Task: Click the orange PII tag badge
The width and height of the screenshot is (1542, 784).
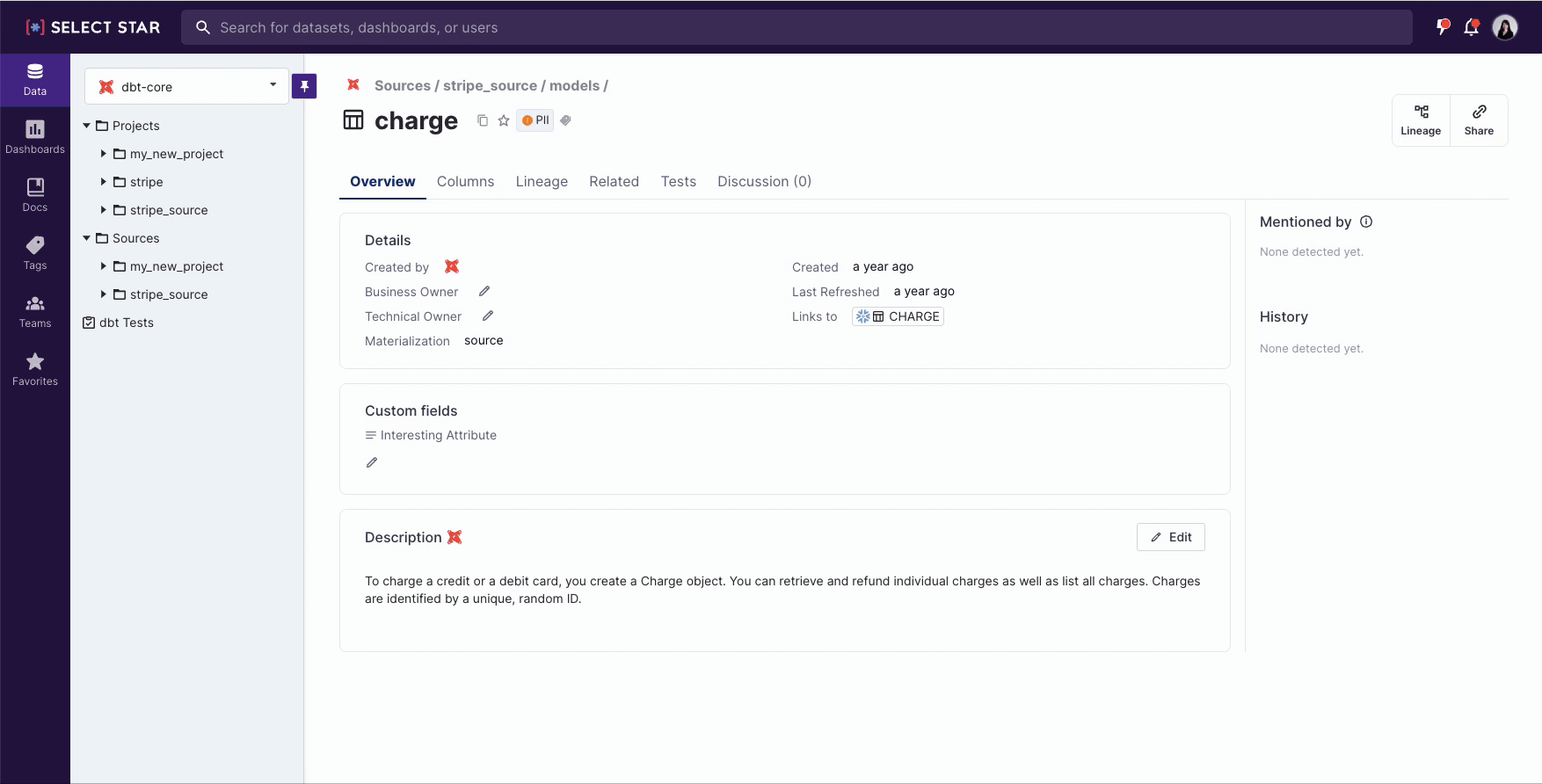Action: 535,120
